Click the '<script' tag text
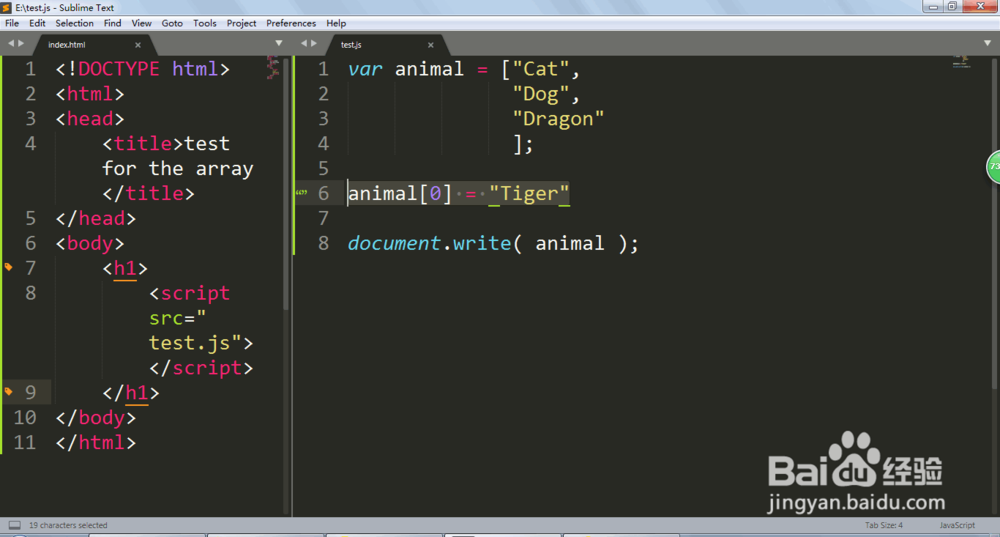Image resolution: width=1000 pixels, height=537 pixels. tap(189, 293)
